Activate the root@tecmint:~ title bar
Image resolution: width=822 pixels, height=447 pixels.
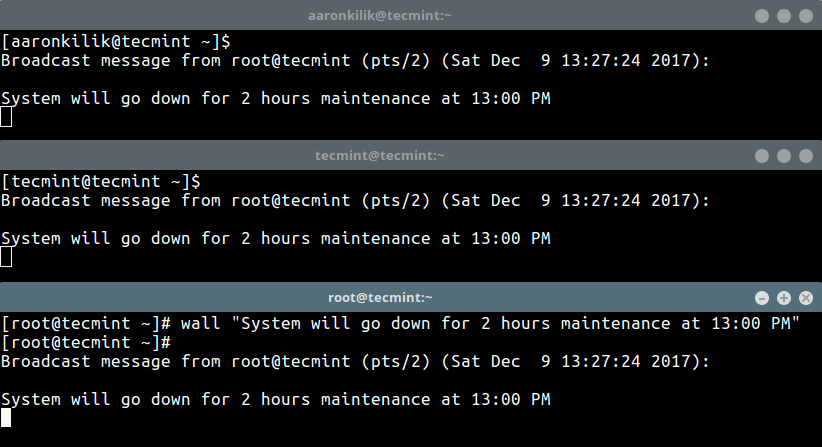coord(380,298)
